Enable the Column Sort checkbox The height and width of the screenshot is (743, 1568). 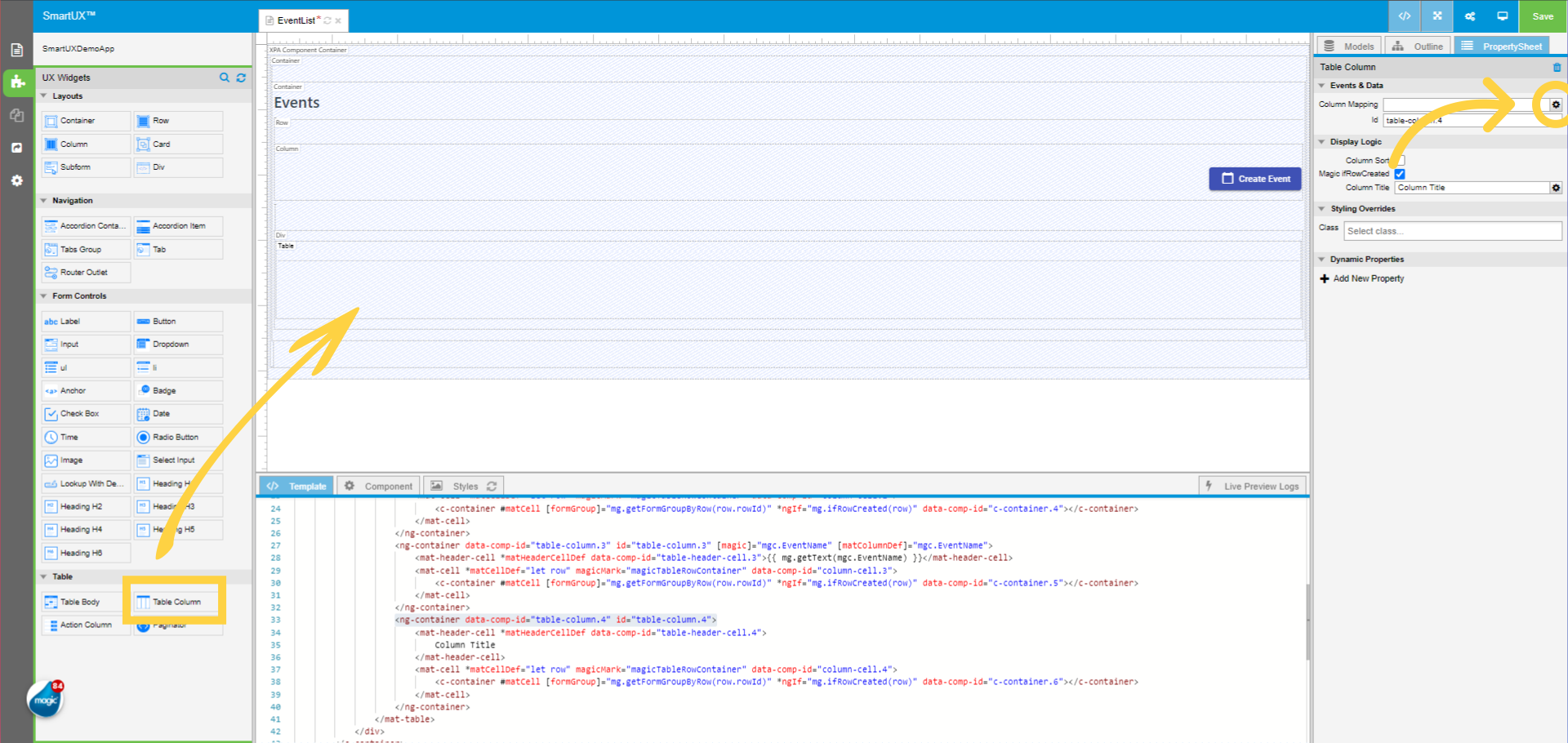[1401, 160]
